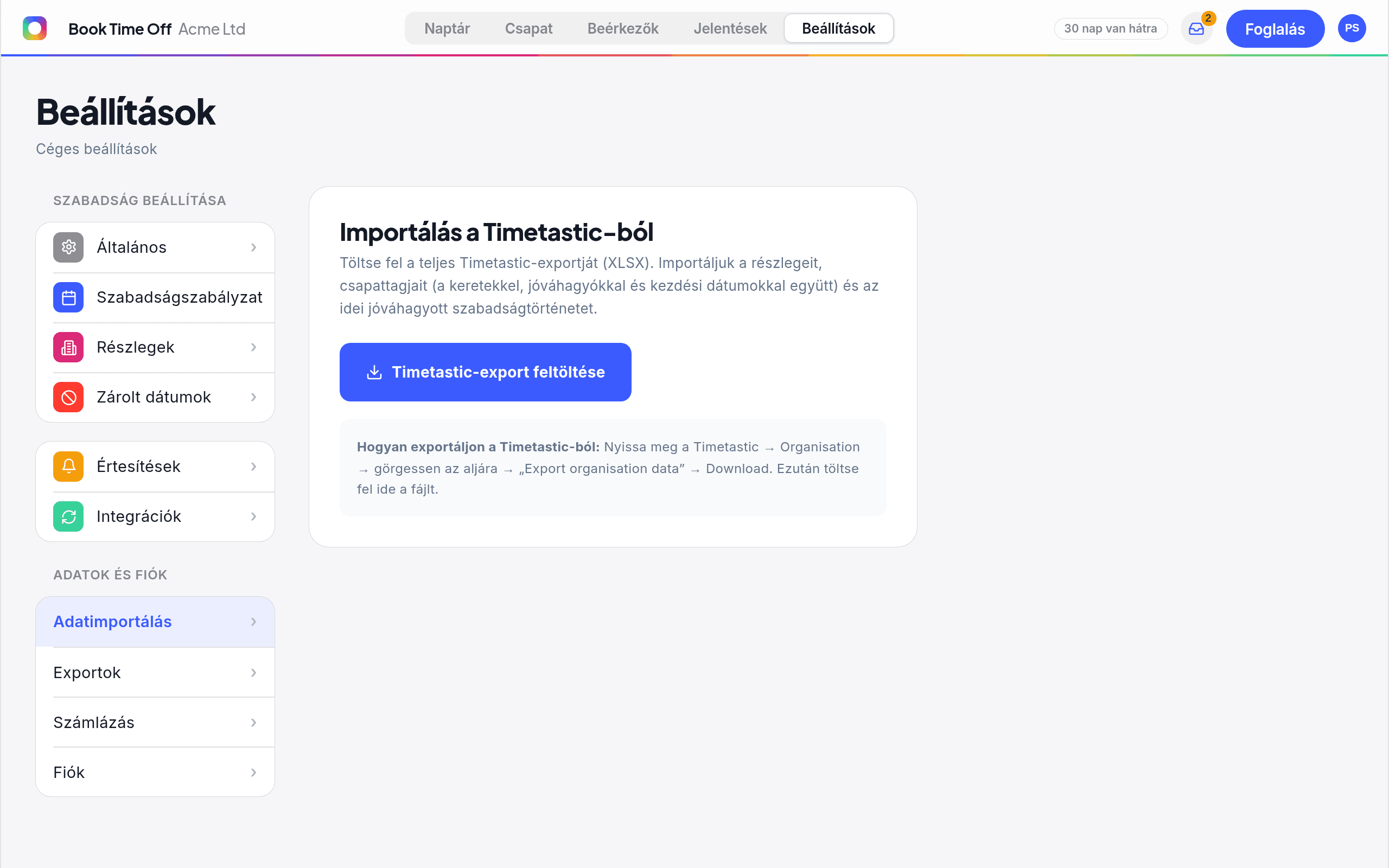The image size is (1389, 868).
Task: Open the PS user avatar menu
Action: pos(1352,28)
